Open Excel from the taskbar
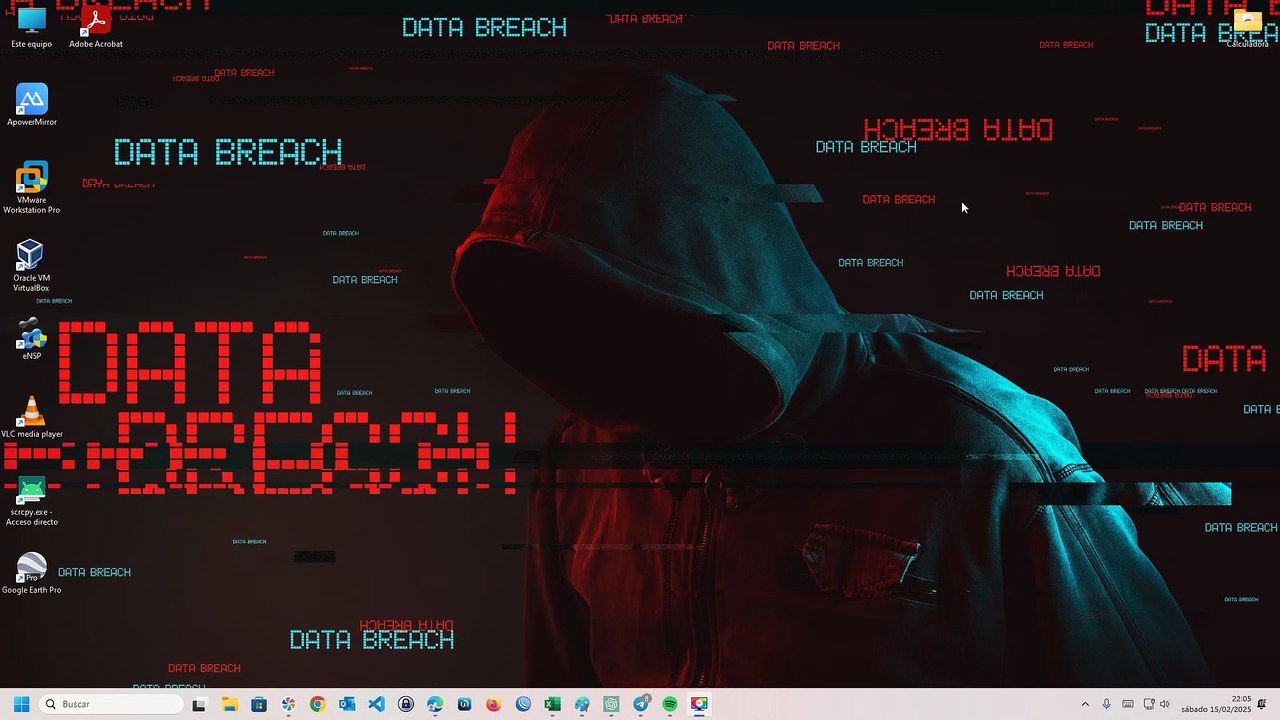The height and width of the screenshot is (720, 1280). [x=552, y=704]
